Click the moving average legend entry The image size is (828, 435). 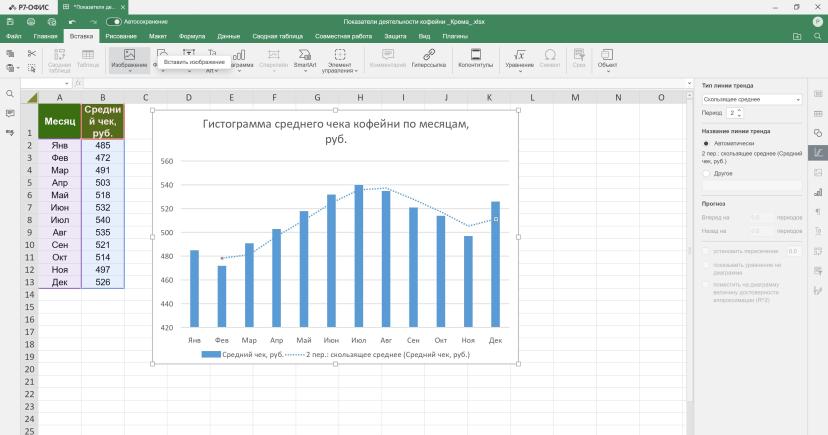pyautogui.click(x=378, y=355)
